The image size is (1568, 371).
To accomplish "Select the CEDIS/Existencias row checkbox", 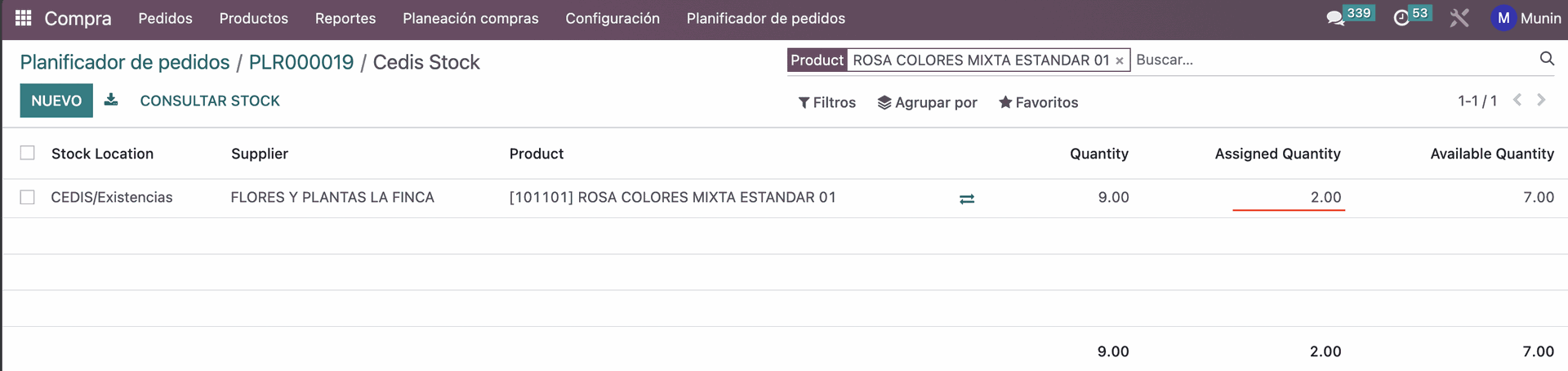I will pos(28,197).
